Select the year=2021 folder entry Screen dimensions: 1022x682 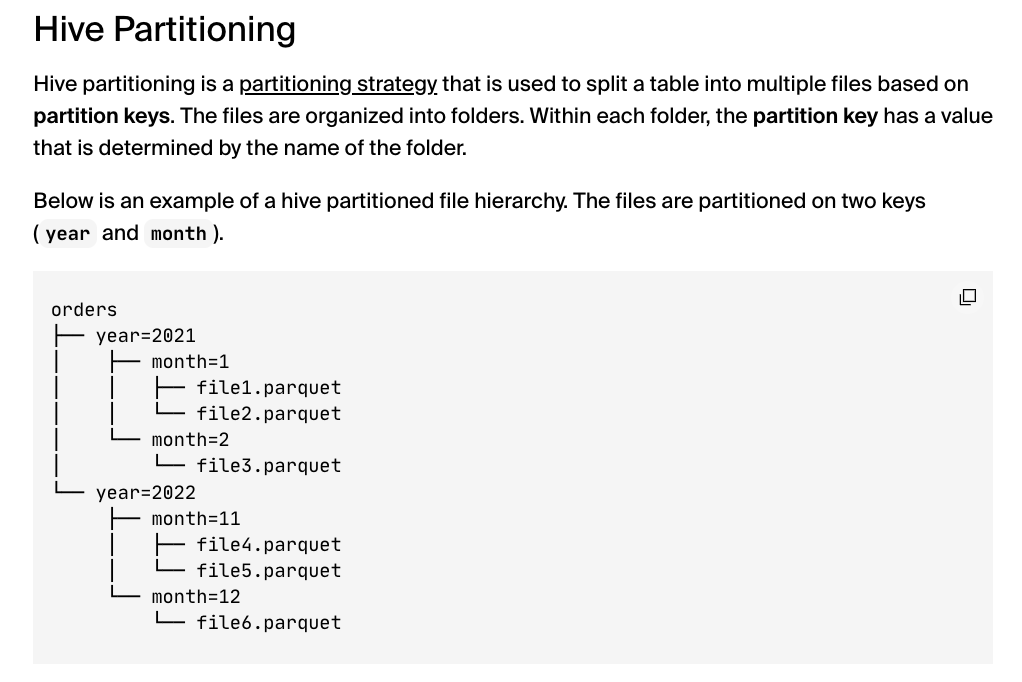(146, 336)
